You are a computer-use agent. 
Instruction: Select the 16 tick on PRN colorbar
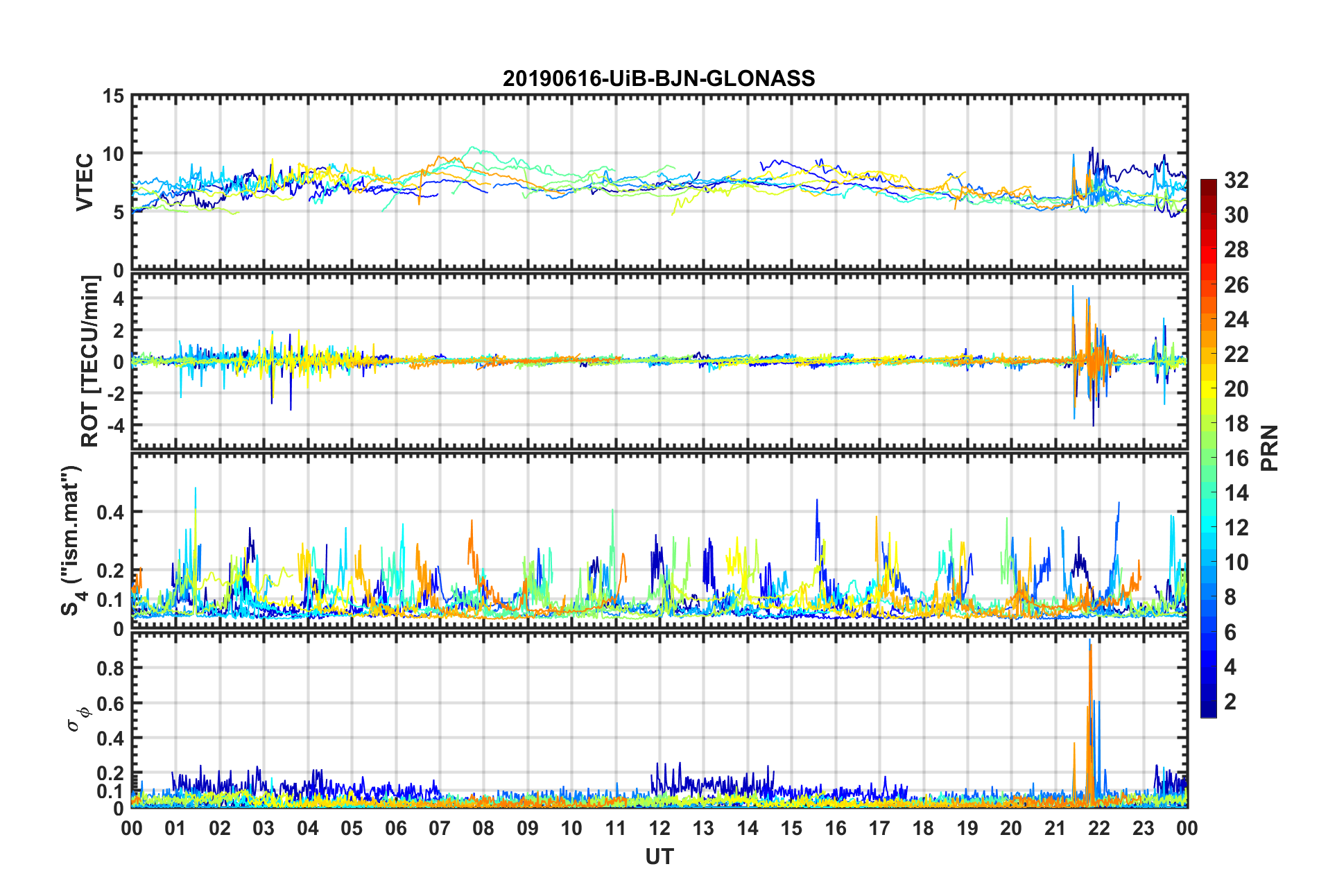(1236, 458)
